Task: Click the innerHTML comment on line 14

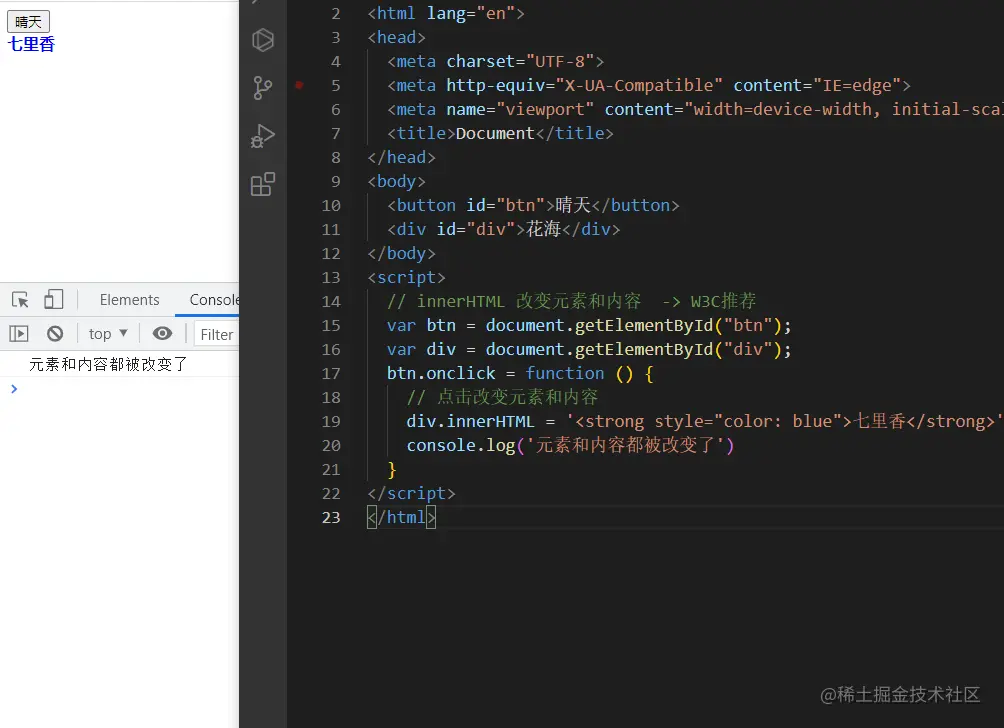Action: (x=571, y=301)
